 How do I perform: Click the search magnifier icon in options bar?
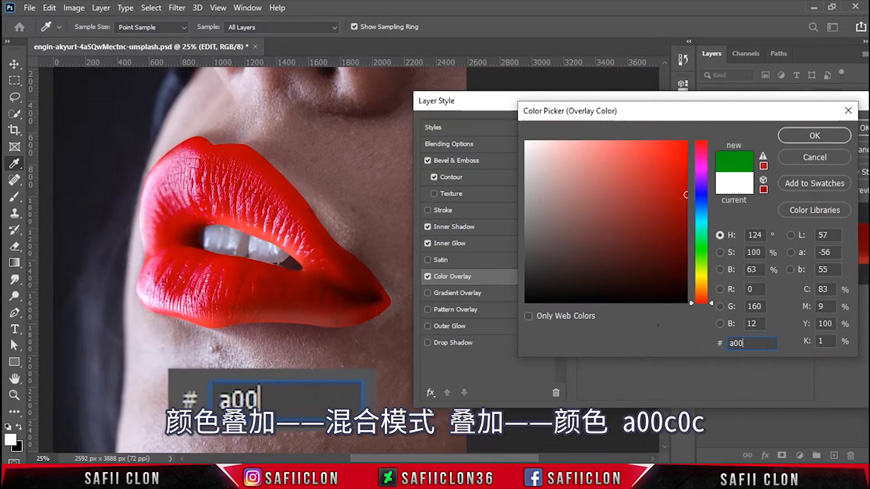pyautogui.click(x=814, y=27)
